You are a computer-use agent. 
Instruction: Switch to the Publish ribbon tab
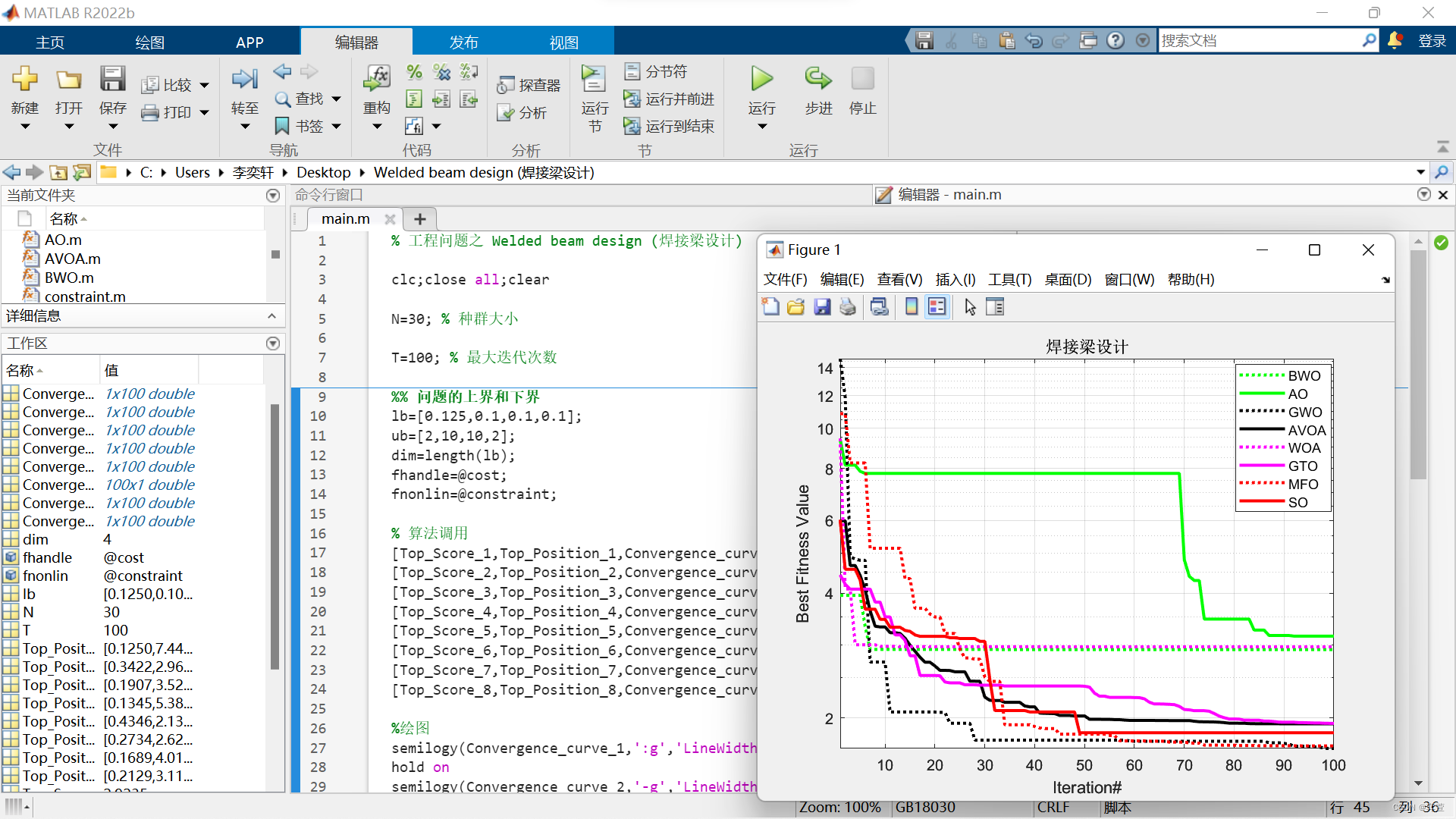pyautogui.click(x=463, y=42)
